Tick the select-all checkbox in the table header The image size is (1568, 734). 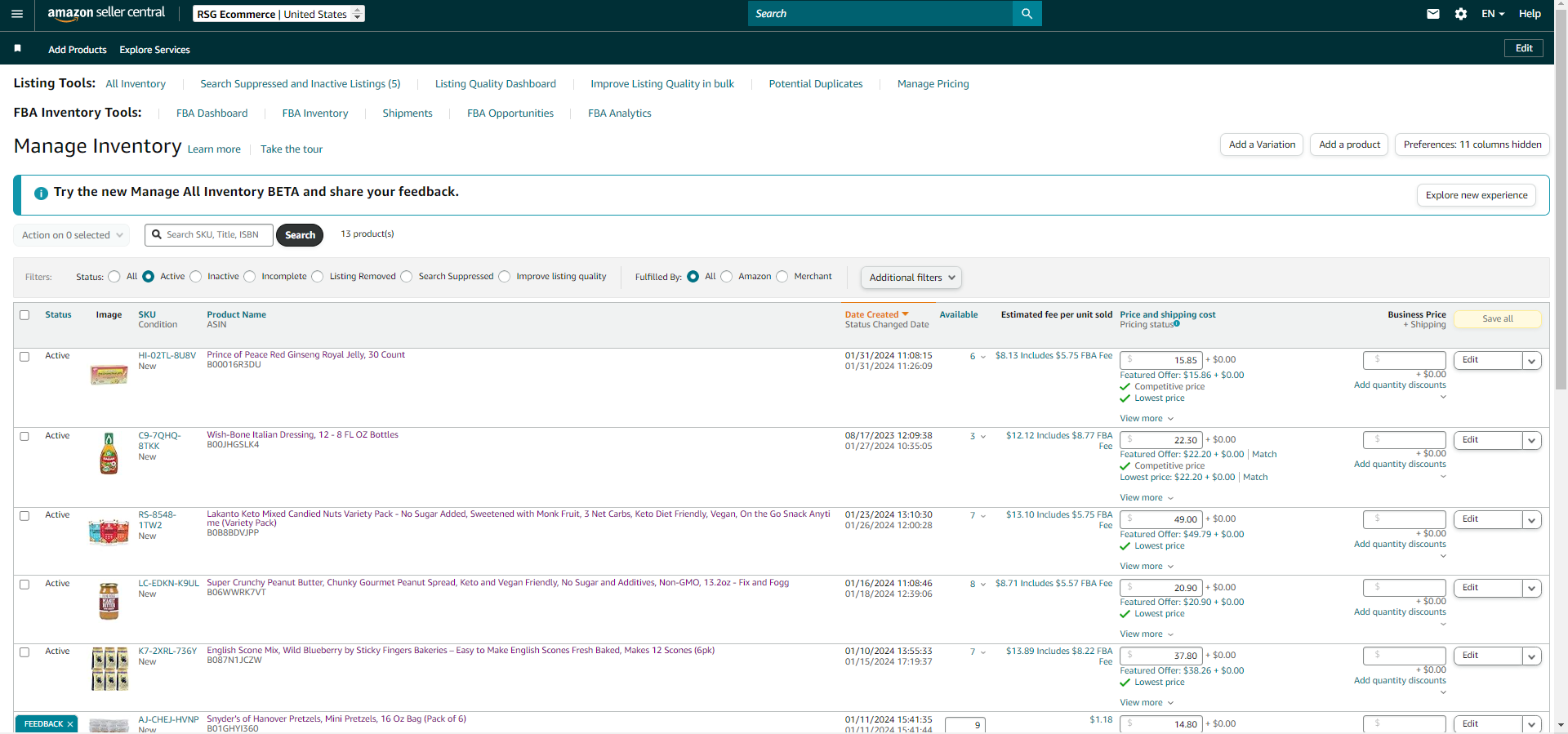(x=24, y=315)
